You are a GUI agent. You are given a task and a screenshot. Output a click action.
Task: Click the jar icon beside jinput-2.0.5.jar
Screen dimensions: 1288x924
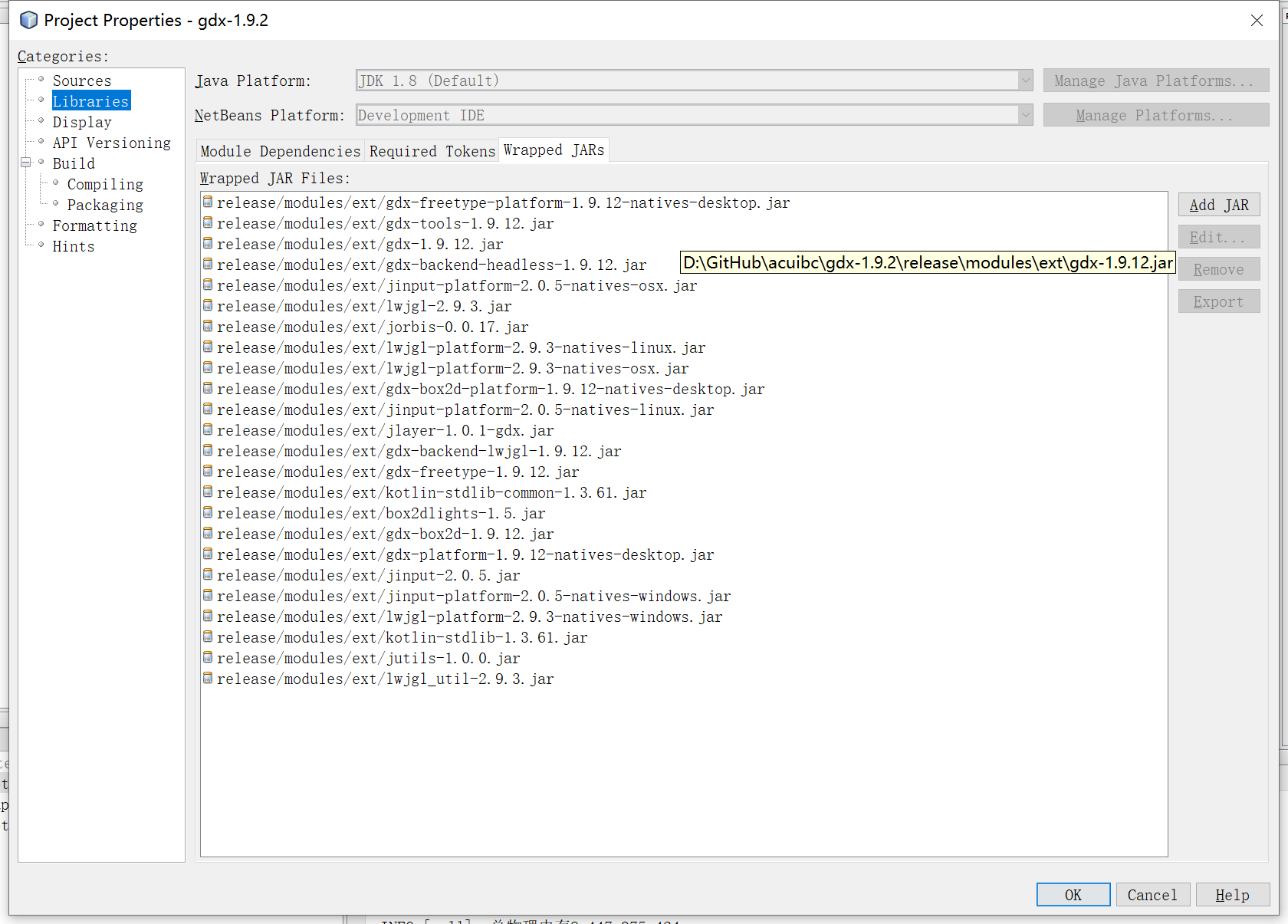pyautogui.click(x=208, y=574)
